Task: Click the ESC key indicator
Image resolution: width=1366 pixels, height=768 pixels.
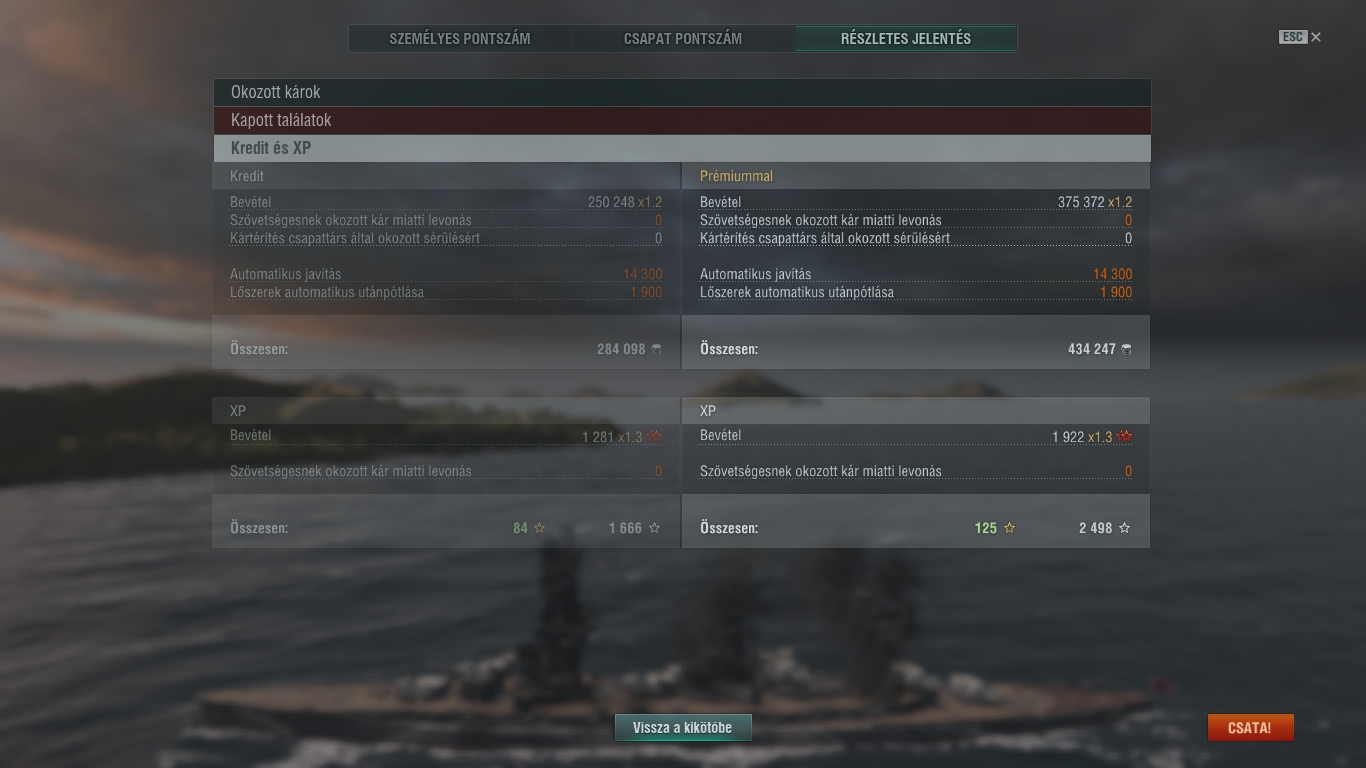Action: pyautogui.click(x=1293, y=37)
